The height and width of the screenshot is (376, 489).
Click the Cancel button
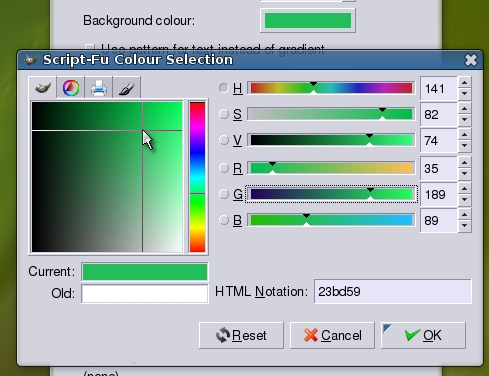tap(332, 335)
